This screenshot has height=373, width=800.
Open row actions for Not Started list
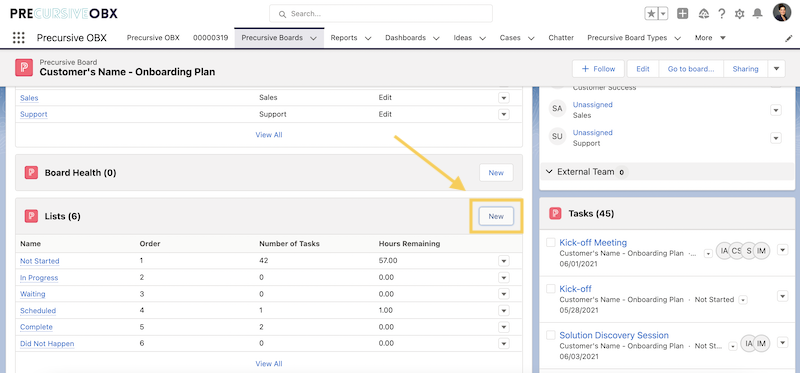click(x=504, y=261)
